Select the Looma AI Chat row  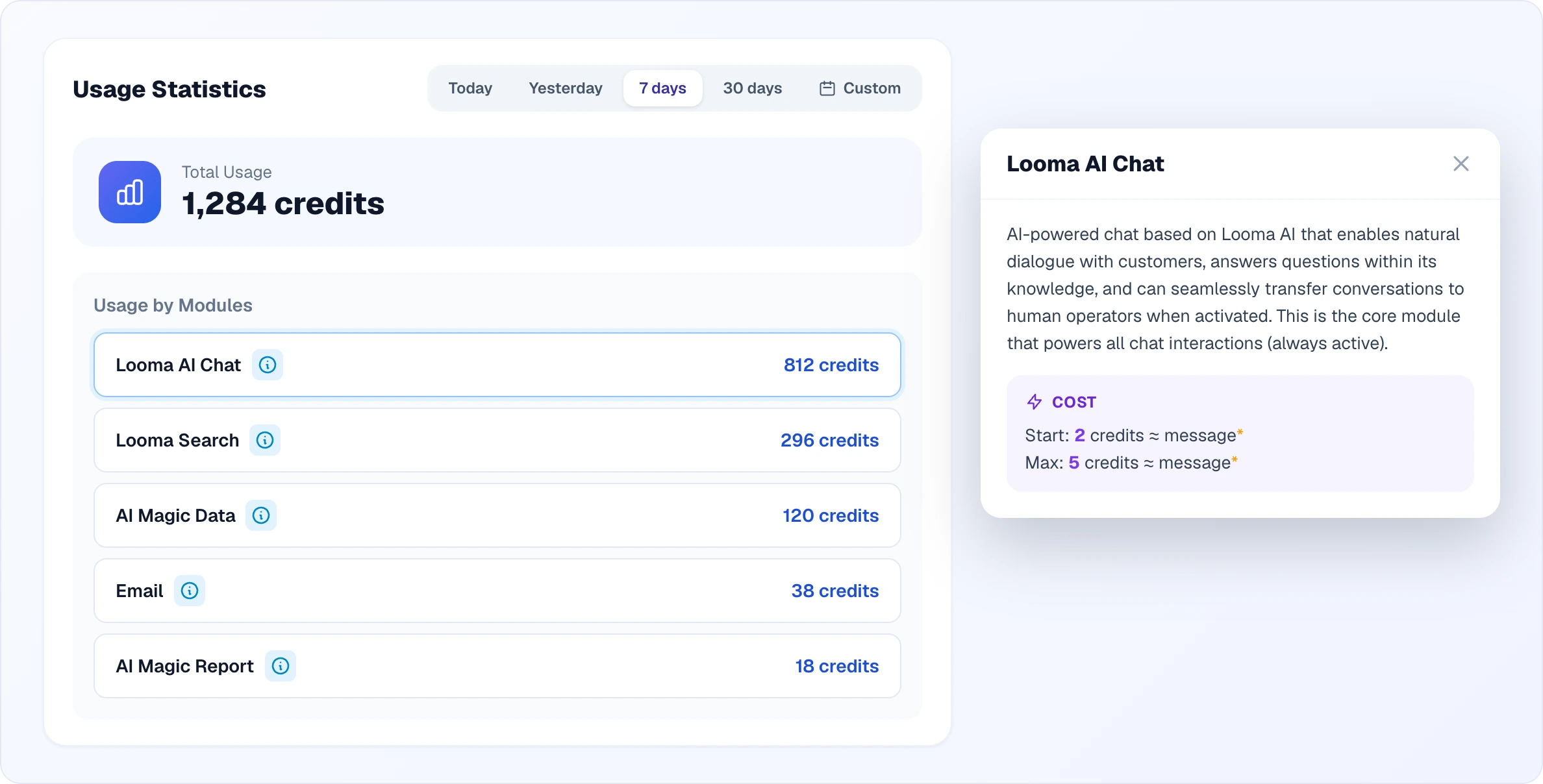pyautogui.click(x=497, y=365)
